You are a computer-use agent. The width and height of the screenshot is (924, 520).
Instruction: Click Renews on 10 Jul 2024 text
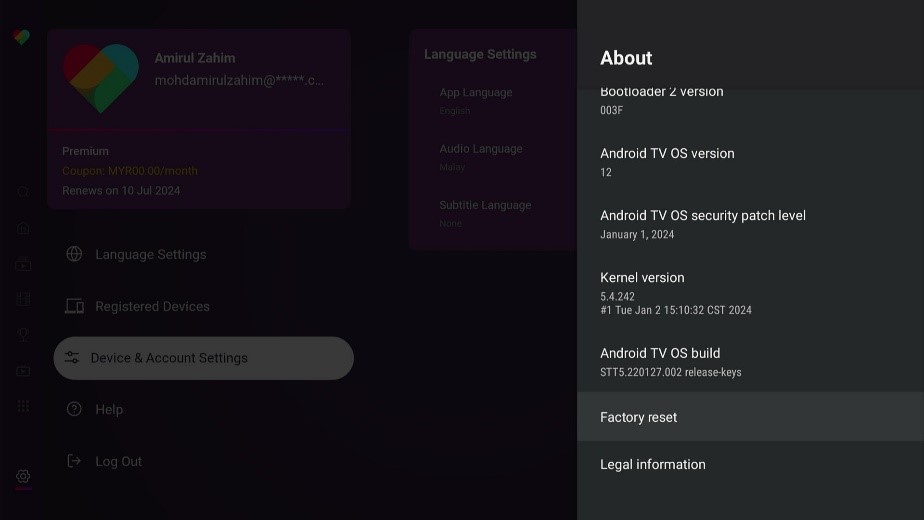(x=121, y=190)
